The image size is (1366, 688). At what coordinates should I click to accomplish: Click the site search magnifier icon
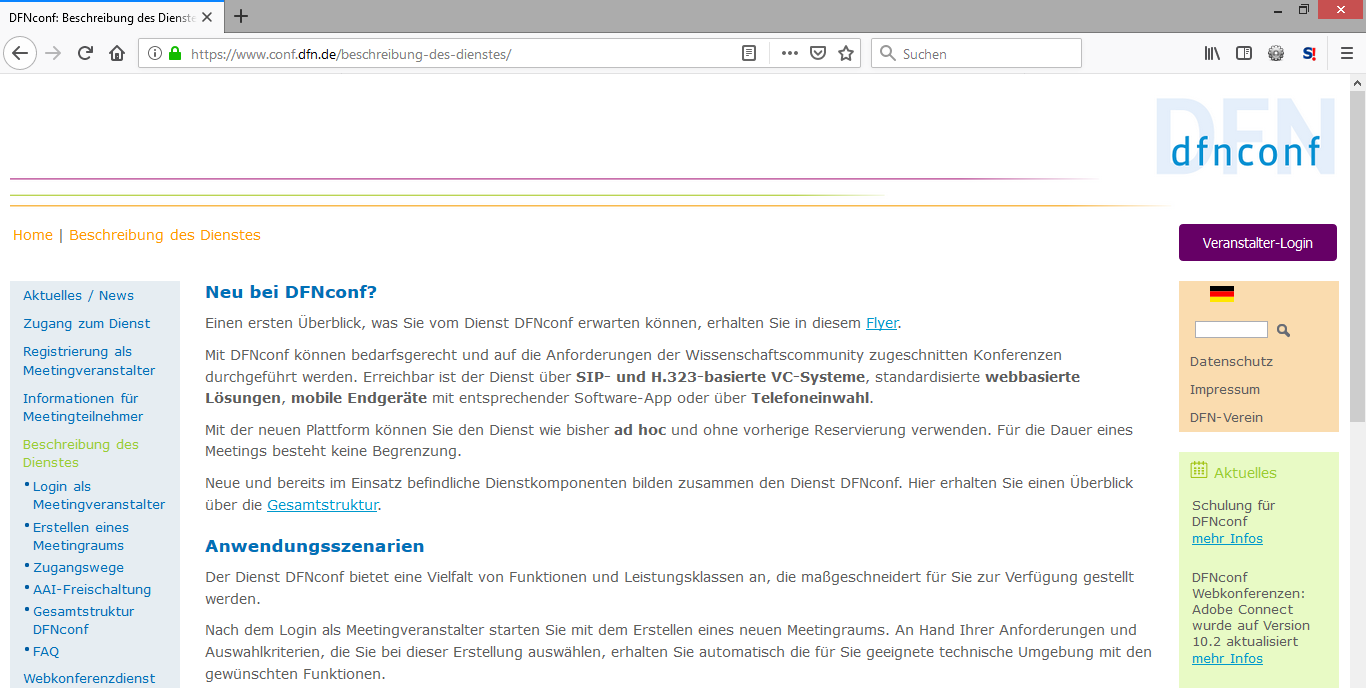(x=1284, y=330)
